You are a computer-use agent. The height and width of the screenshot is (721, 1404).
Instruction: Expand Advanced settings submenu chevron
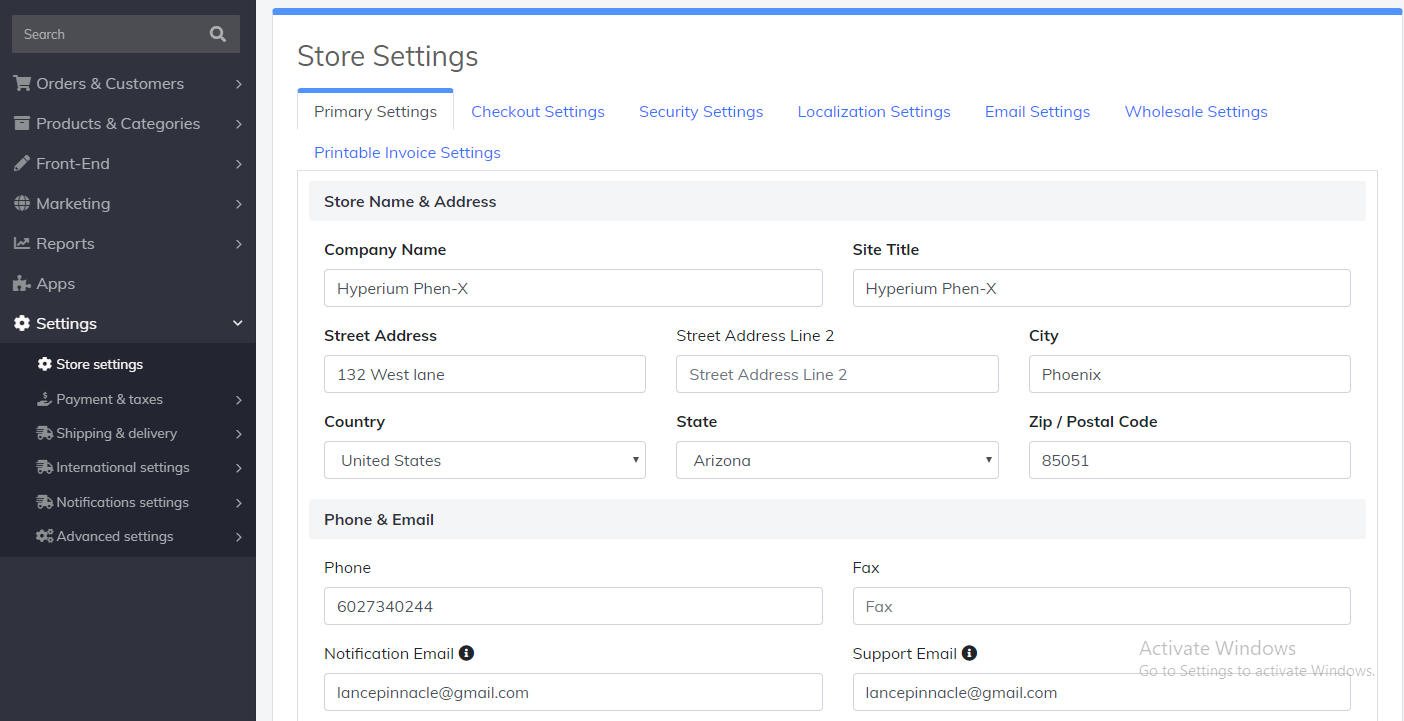(x=239, y=537)
